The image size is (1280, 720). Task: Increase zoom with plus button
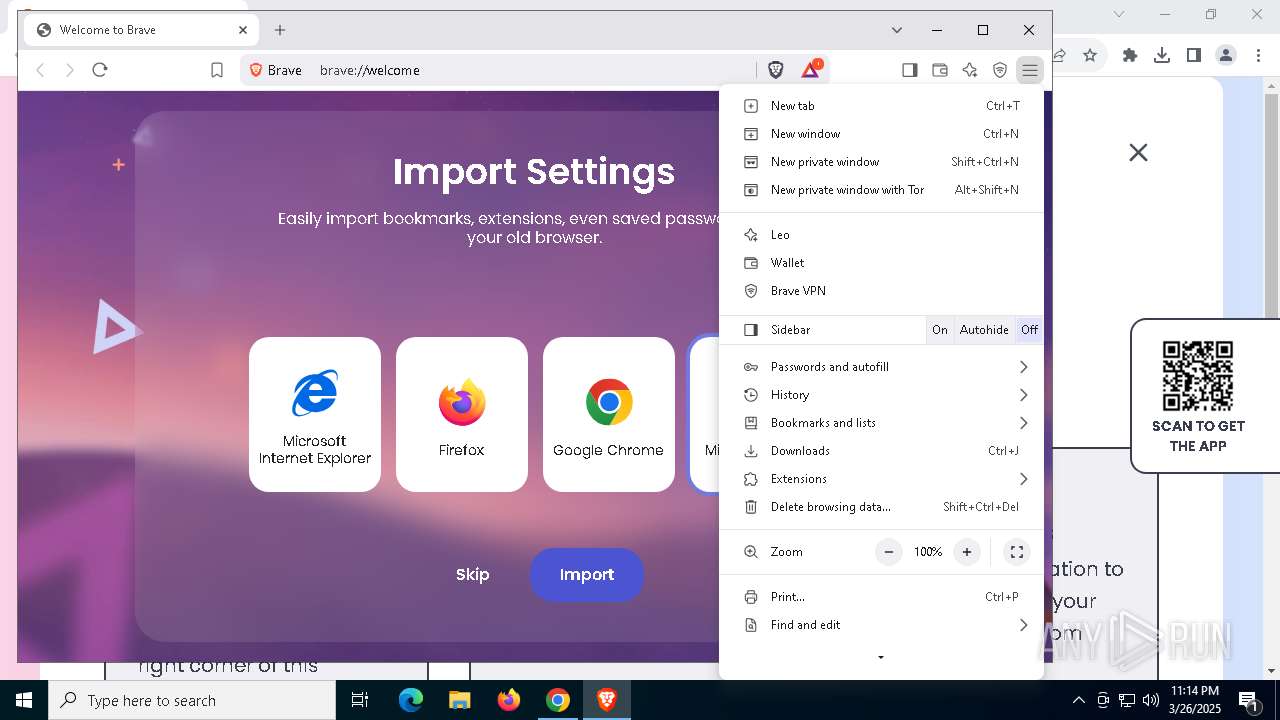pos(967,552)
